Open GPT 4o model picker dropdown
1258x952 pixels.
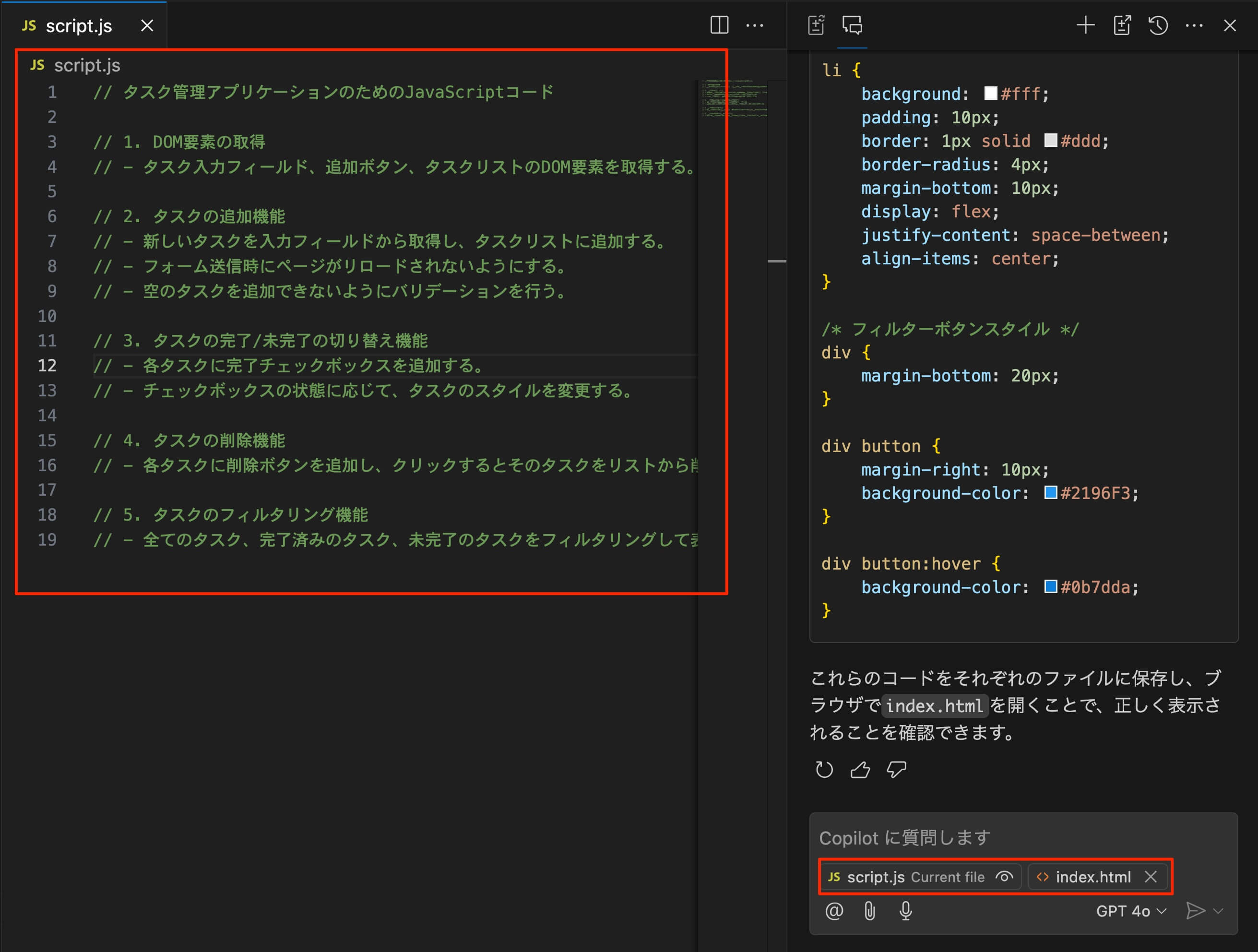pyautogui.click(x=1131, y=910)
